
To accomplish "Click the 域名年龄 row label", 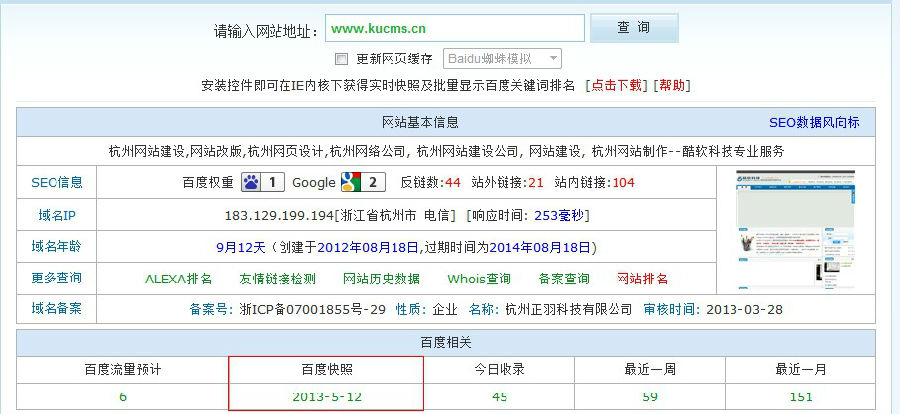I will (57, 247).
